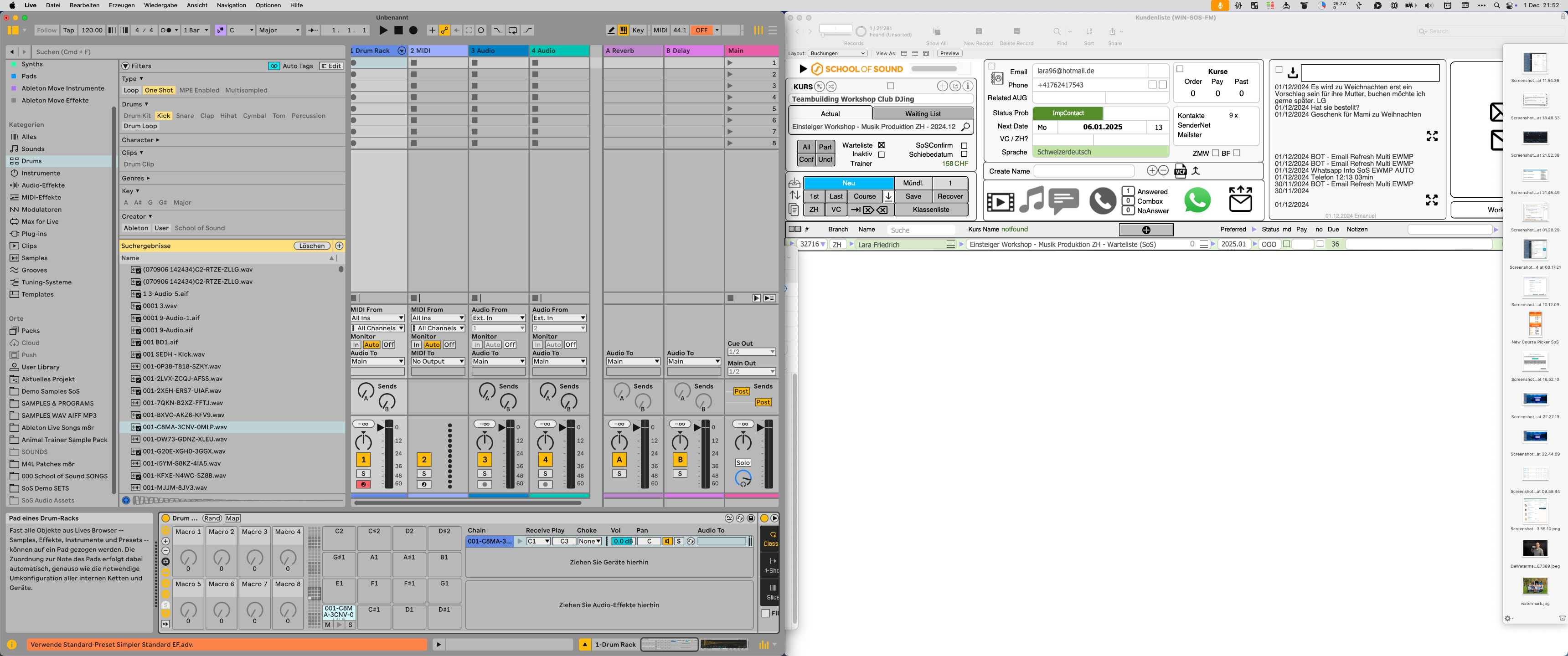Viewport: 1568px width, 656px height.
Task: Enable the Draw mode pencil icon
Action: [611, 30]
